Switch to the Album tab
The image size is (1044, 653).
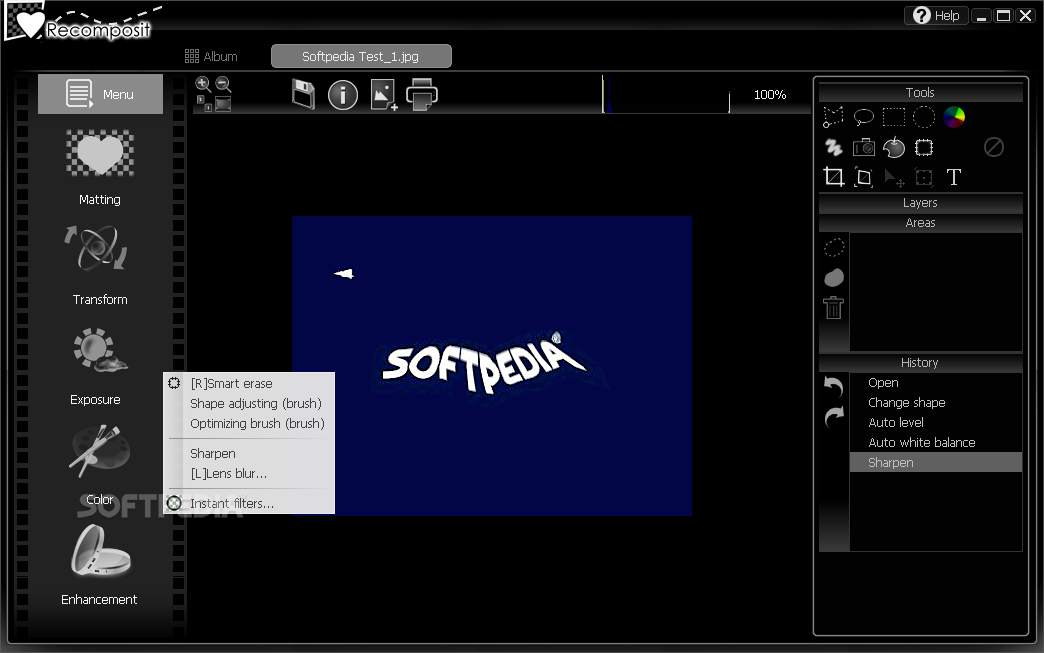[211, 57]
